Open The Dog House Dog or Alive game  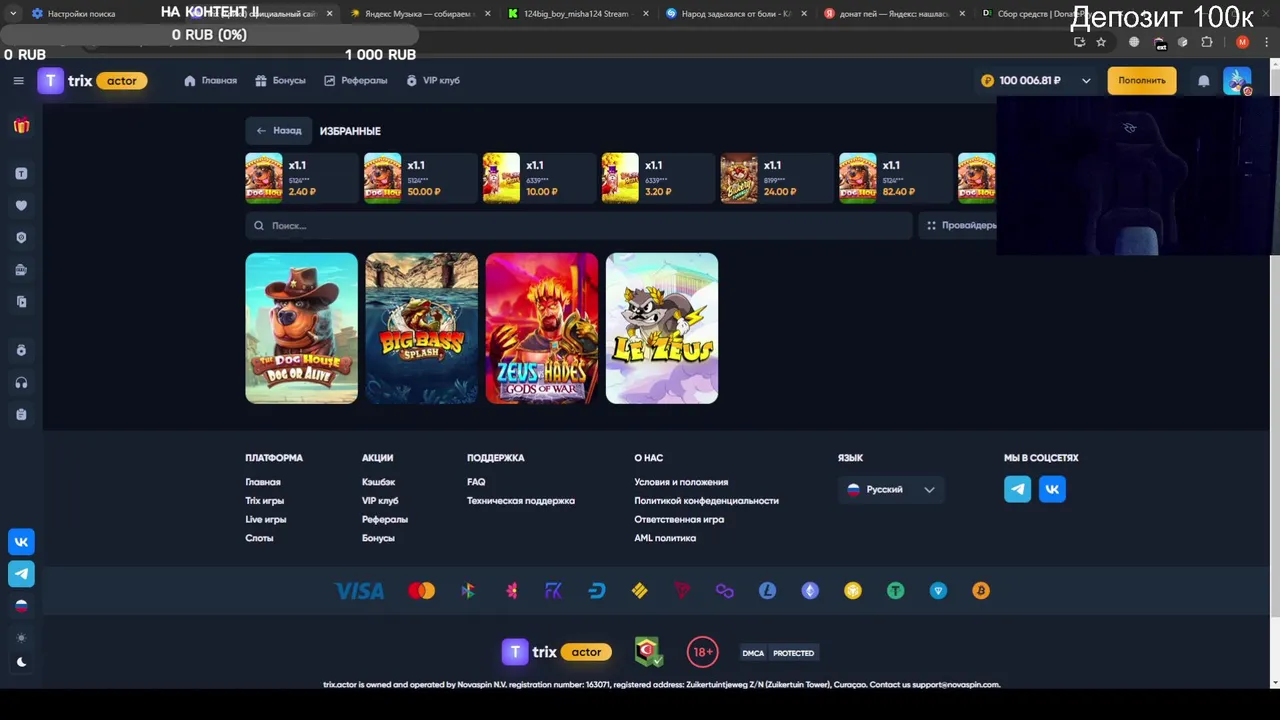coord(301,328)
